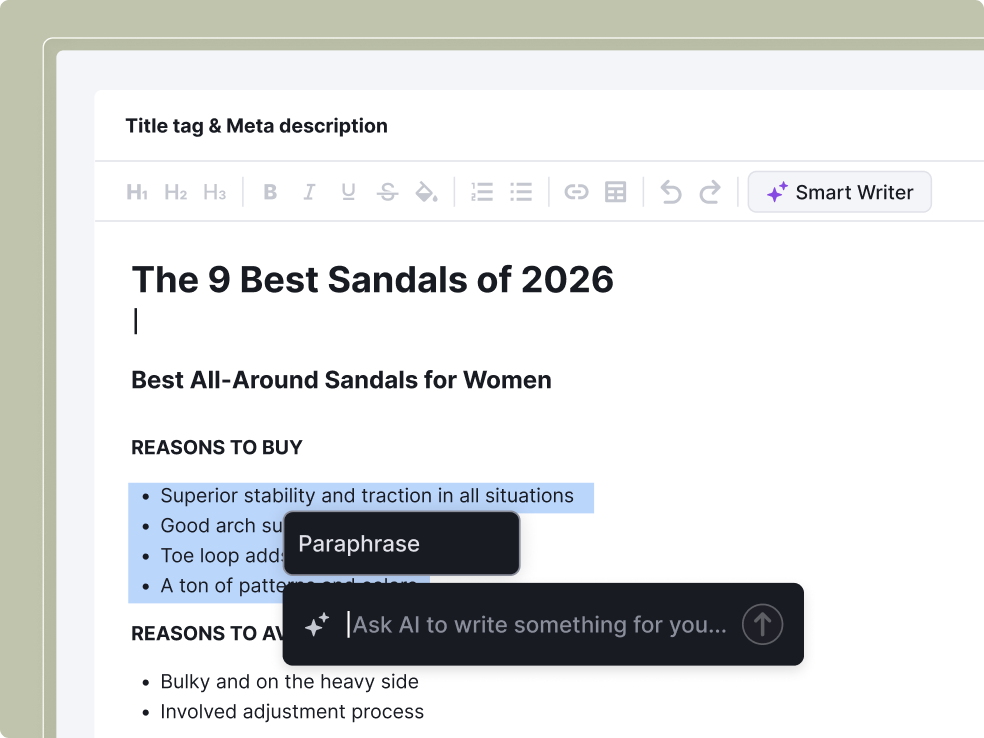Image resolution: width=984 pixels, height=738 pixels.
Task: Undo the last edit
Action: [671, 193]
